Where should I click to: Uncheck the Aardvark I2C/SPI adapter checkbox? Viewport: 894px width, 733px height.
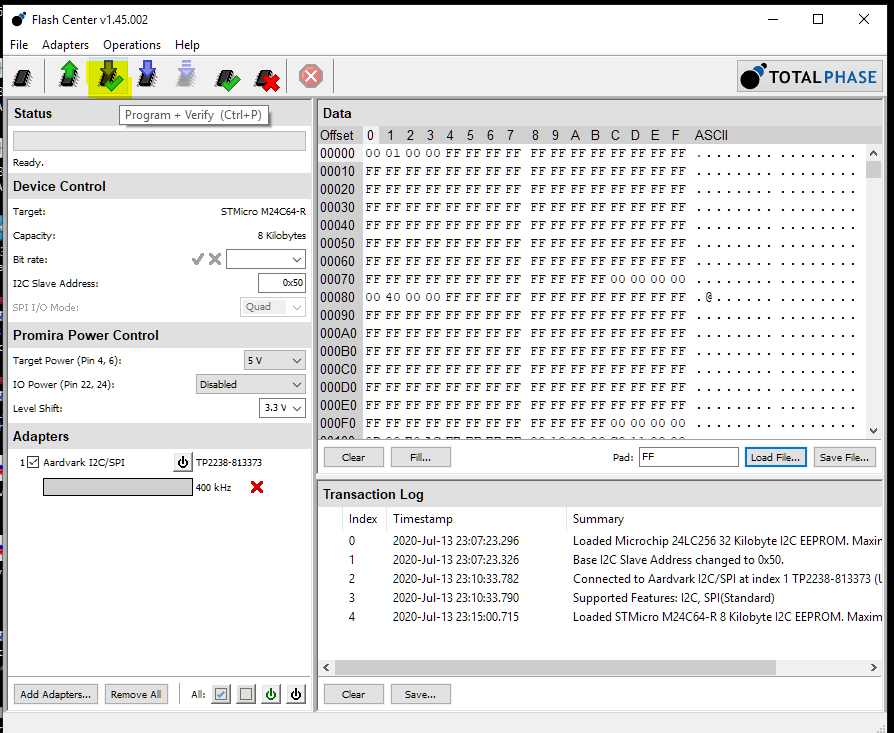coord(33,462)
